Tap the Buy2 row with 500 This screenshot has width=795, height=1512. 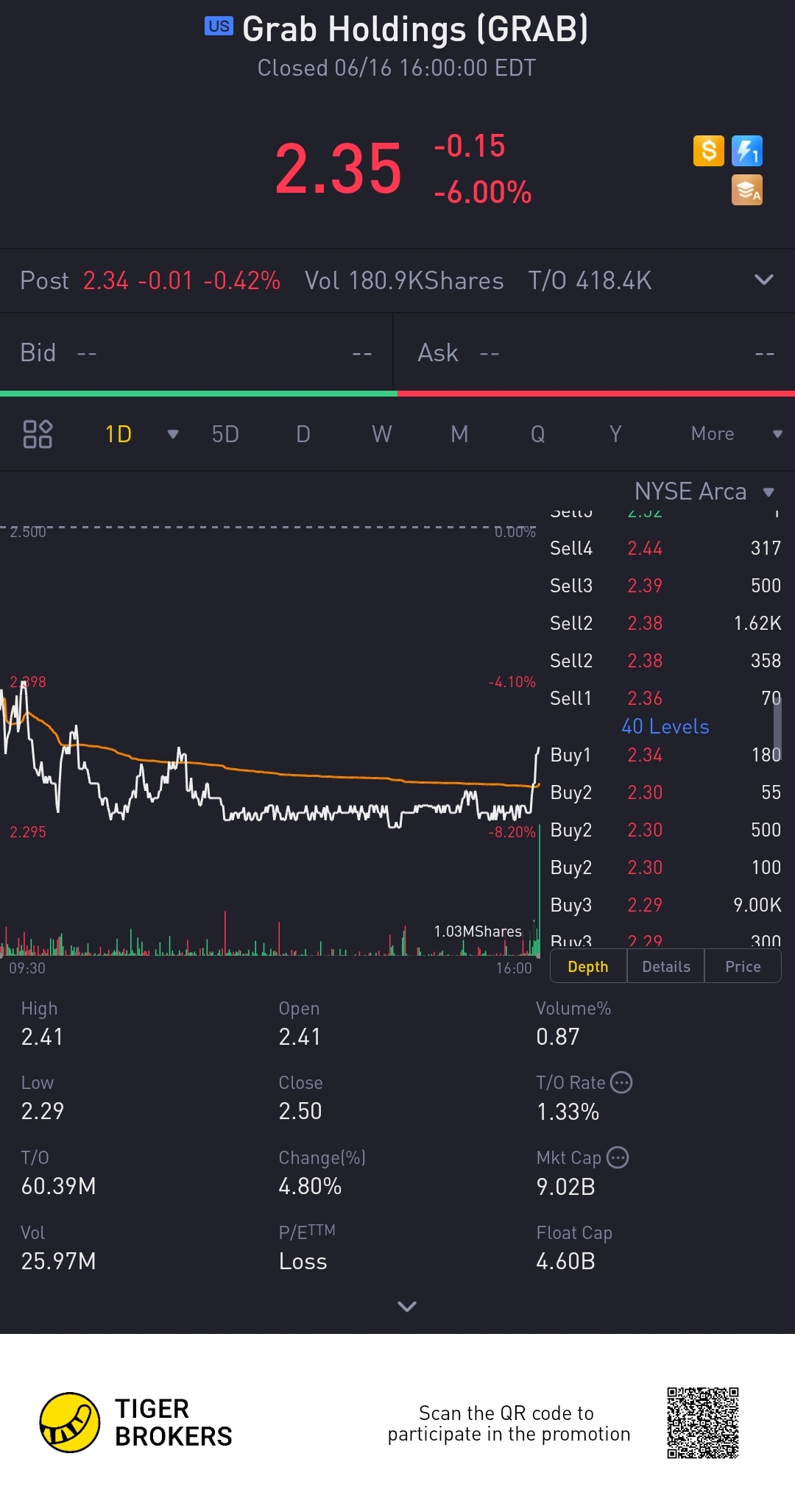coord(665,830)
